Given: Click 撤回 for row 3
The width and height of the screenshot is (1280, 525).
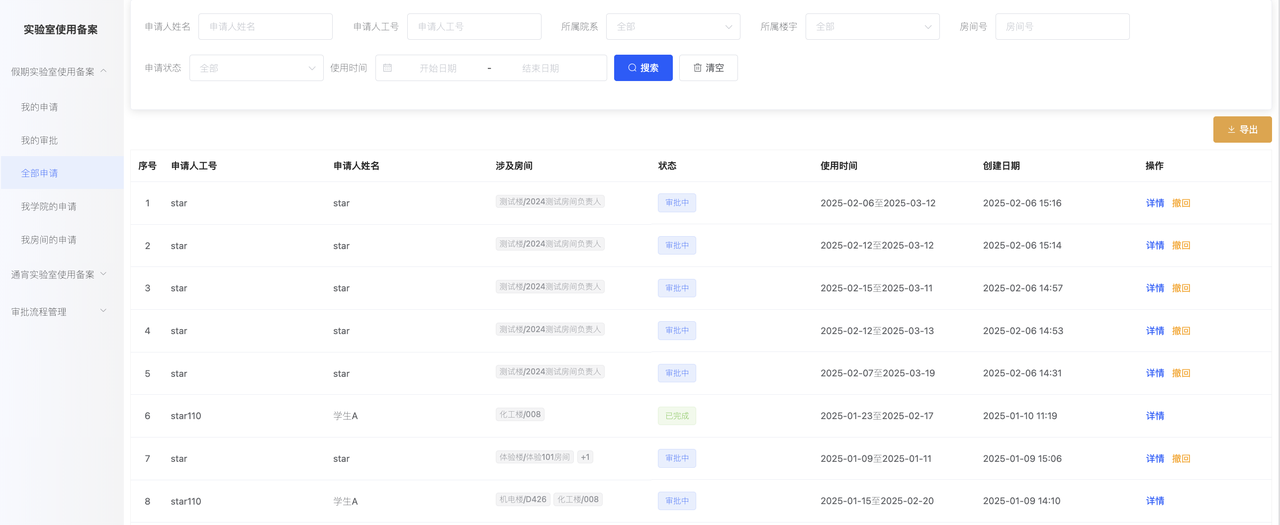Looking at the screenshot, I should (1181, 288).
